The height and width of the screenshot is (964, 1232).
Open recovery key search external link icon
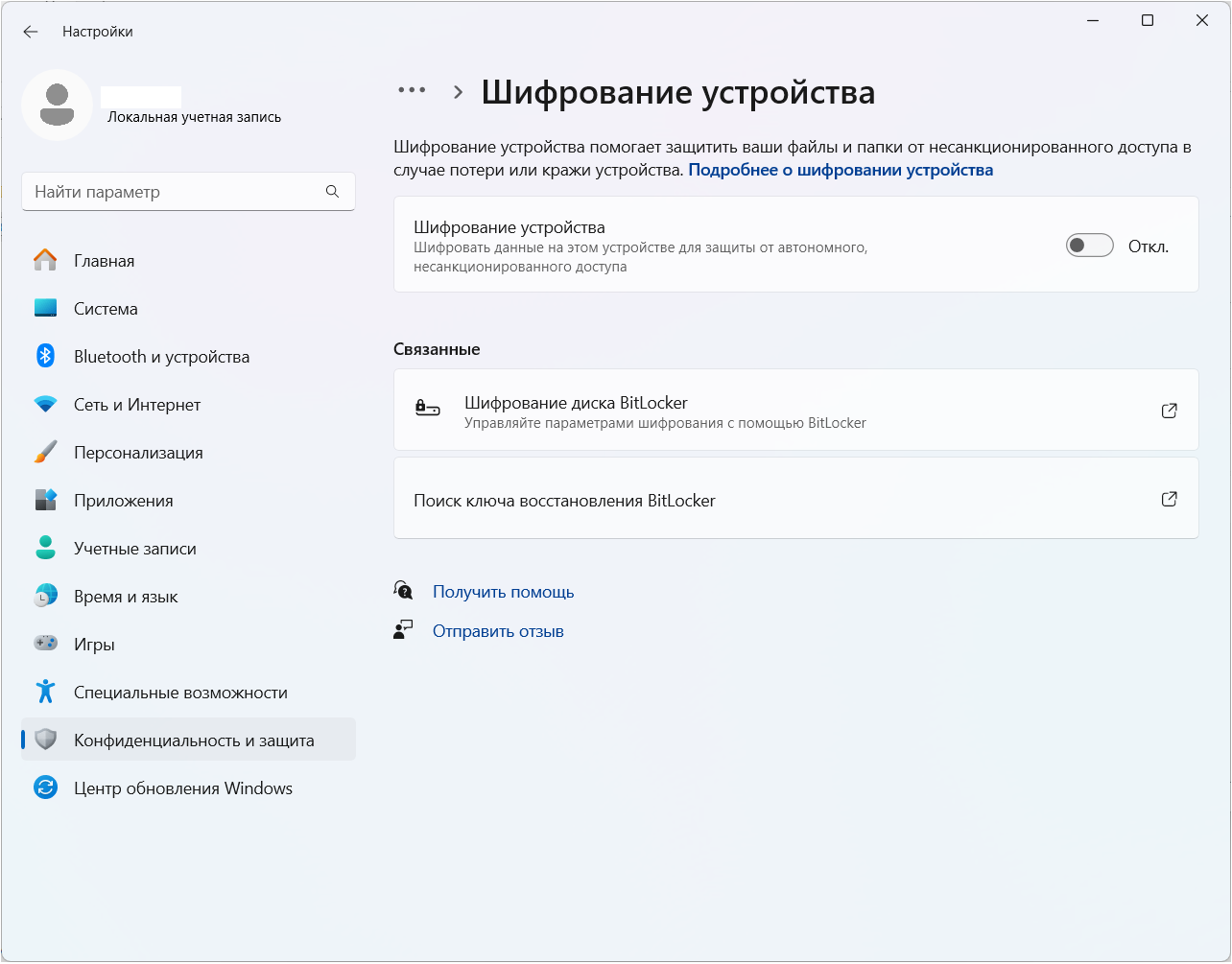pos(1169,499)
